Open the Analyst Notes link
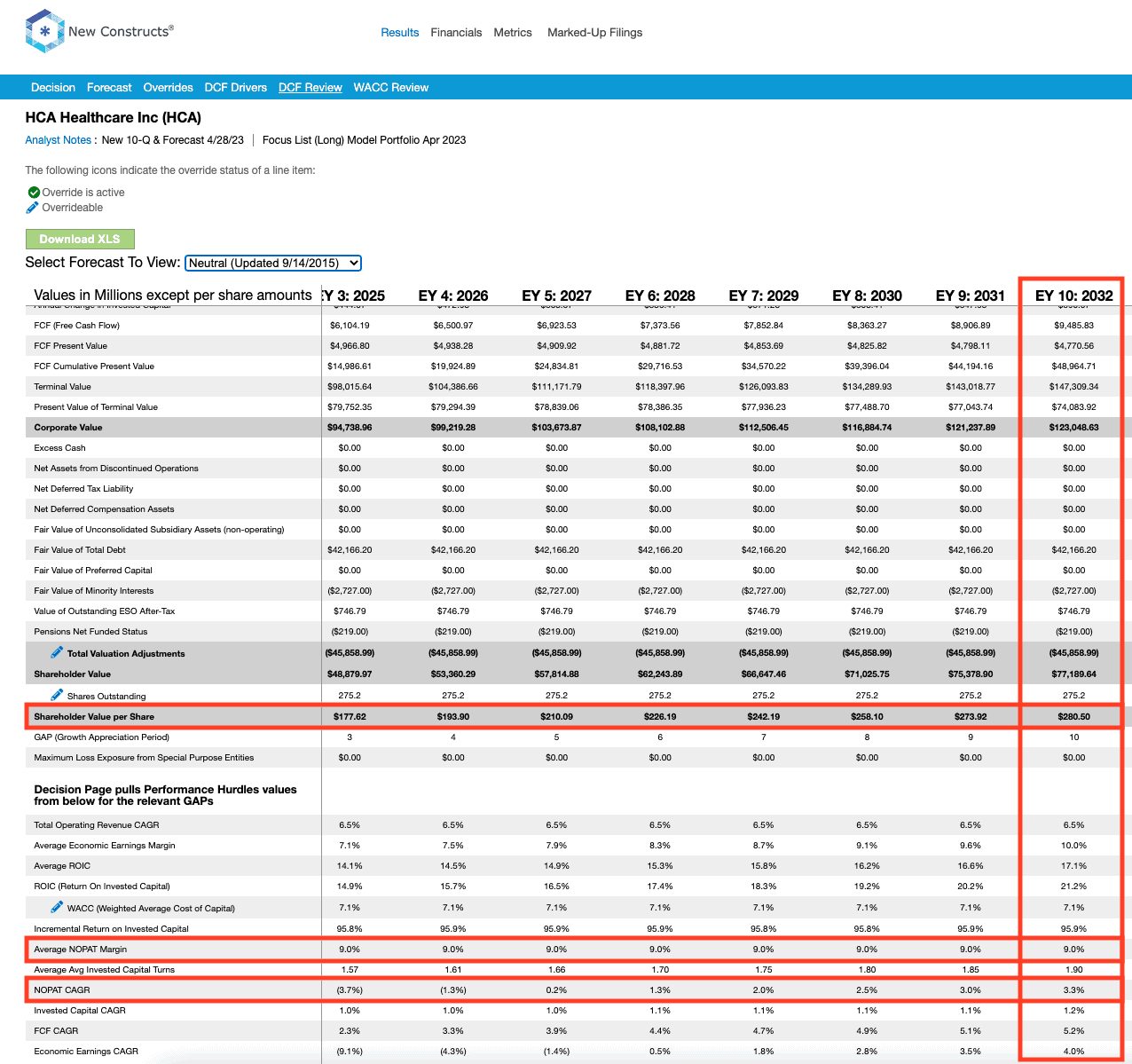1132x1064 pixels. click(59, 140)
